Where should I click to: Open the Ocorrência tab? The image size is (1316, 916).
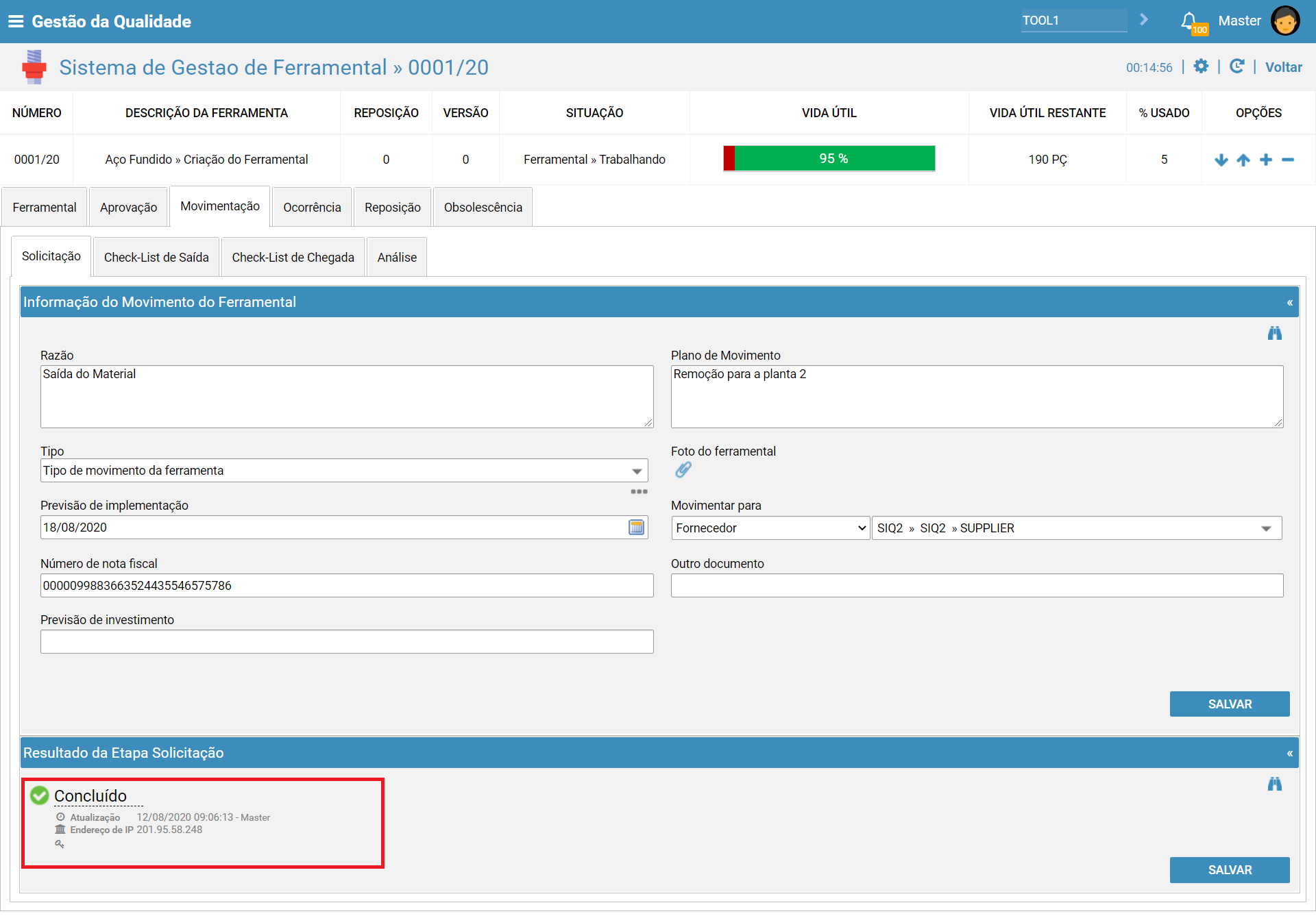pyautogui.click(x=312, y=207)
